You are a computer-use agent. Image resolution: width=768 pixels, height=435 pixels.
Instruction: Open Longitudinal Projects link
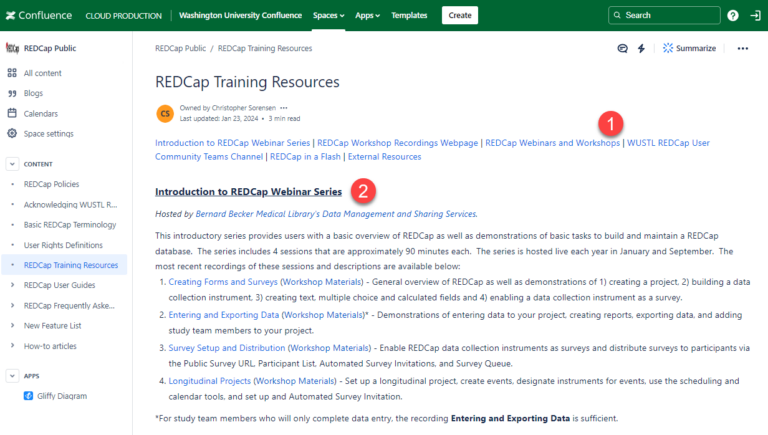pyautogui.click(x=210, y=381)
